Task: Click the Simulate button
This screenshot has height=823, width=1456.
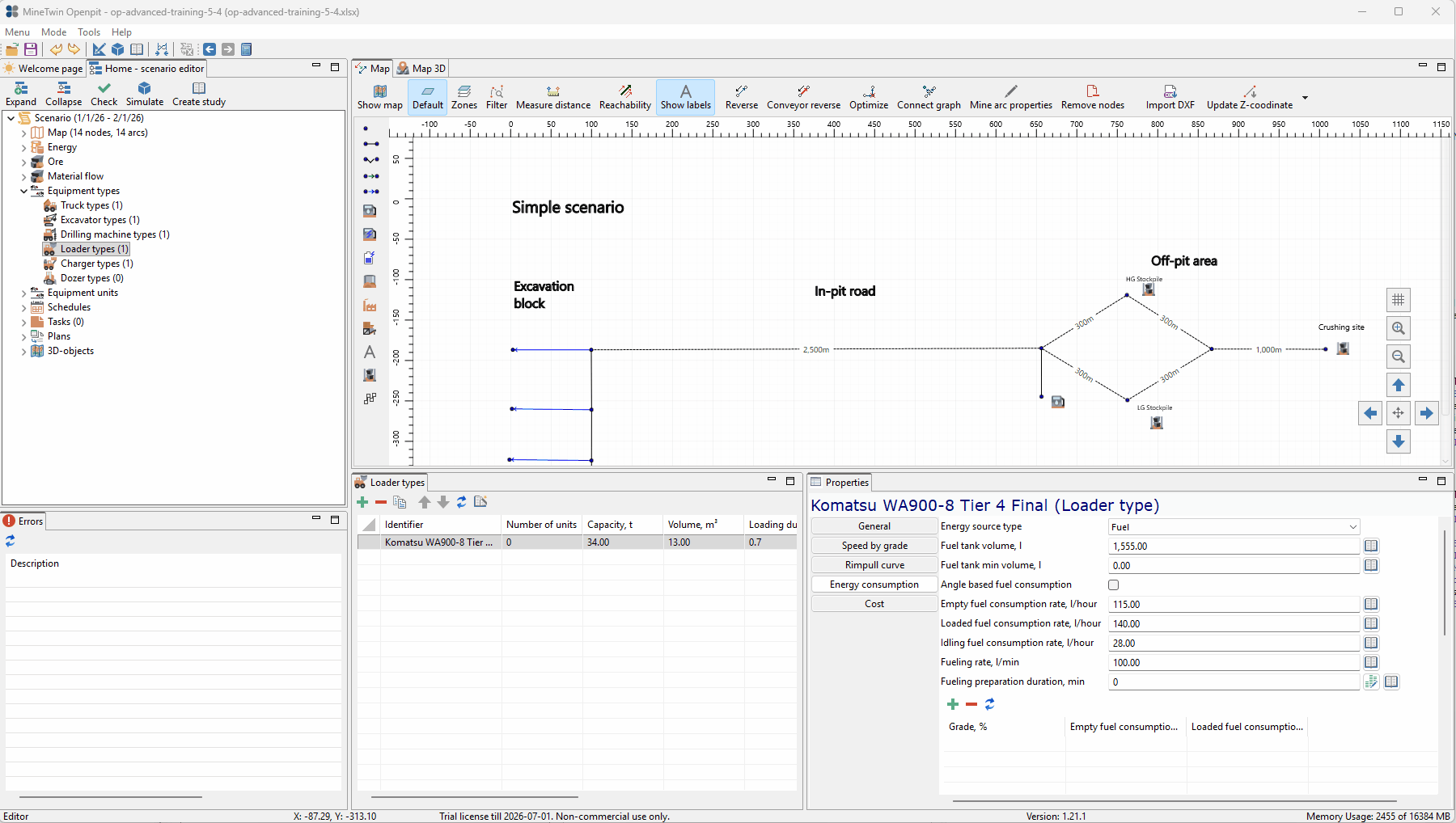Action: point(145,94)
